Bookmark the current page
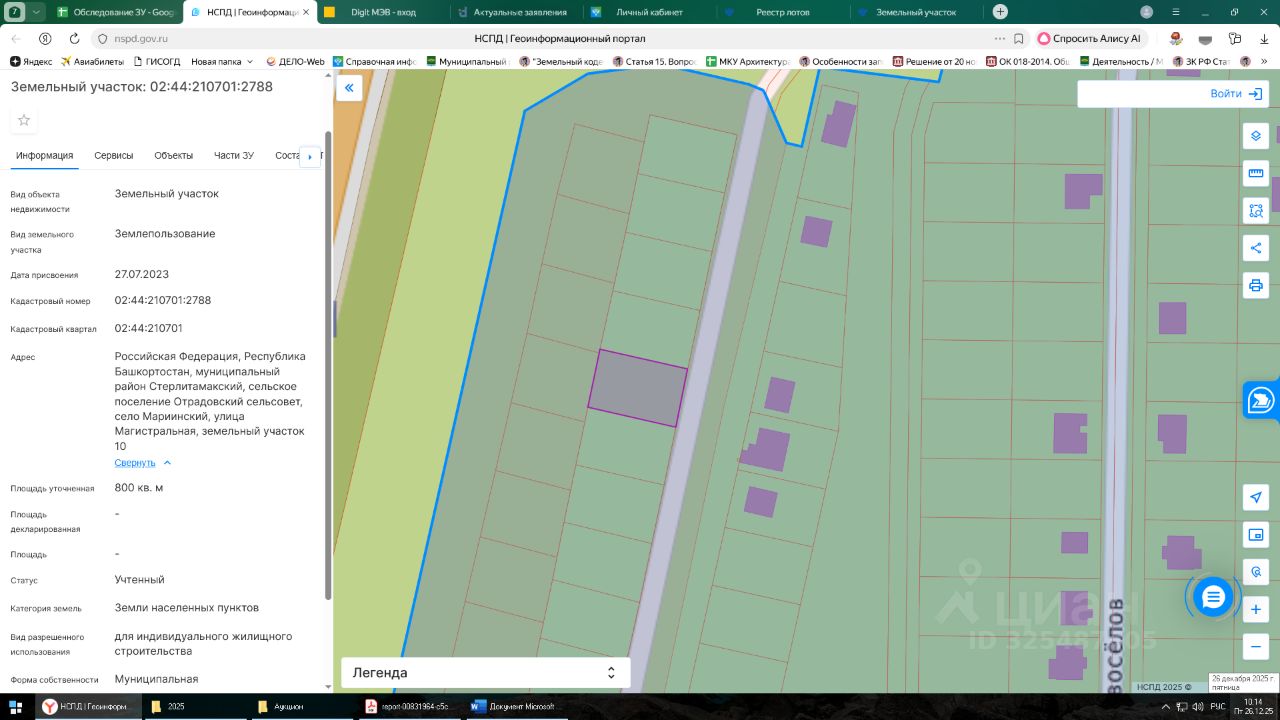Screen dimensions: 1280x720 click(1019, 38)
